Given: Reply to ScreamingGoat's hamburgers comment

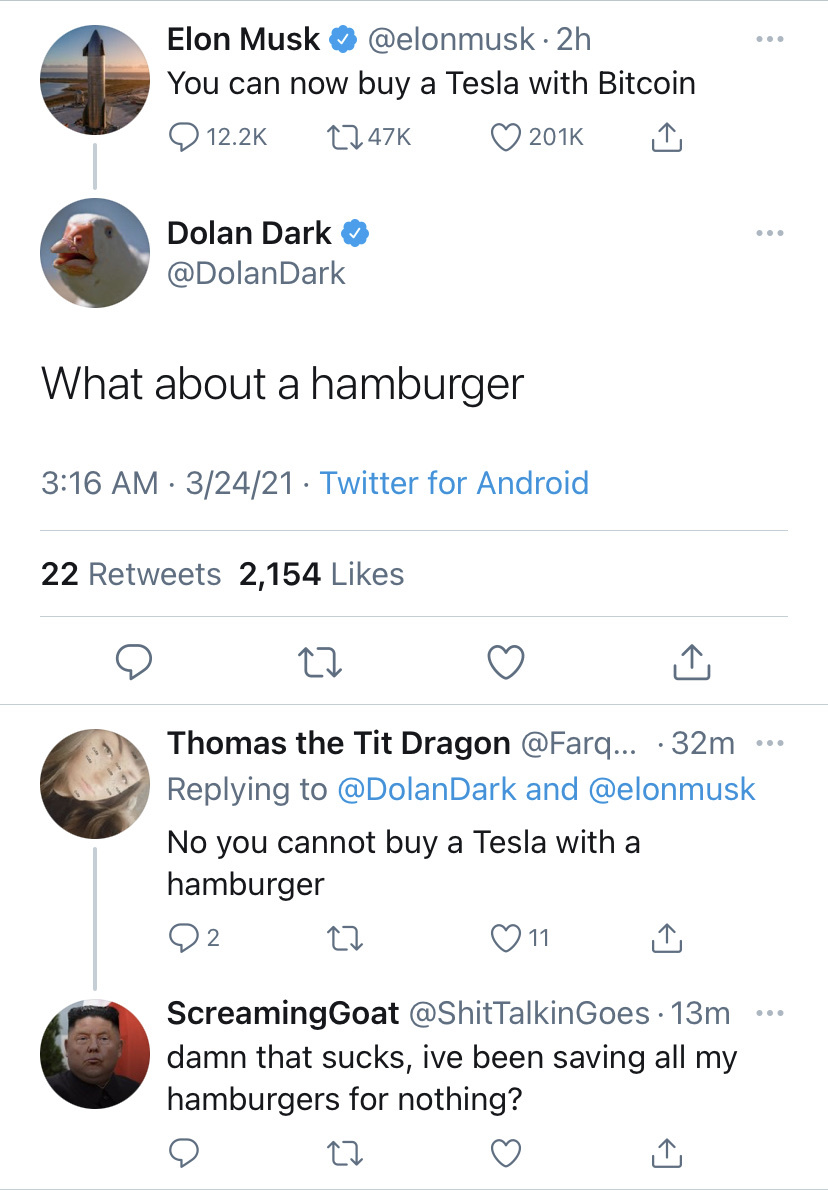Looking at the screenshot, I should [x=183, y=1152].
